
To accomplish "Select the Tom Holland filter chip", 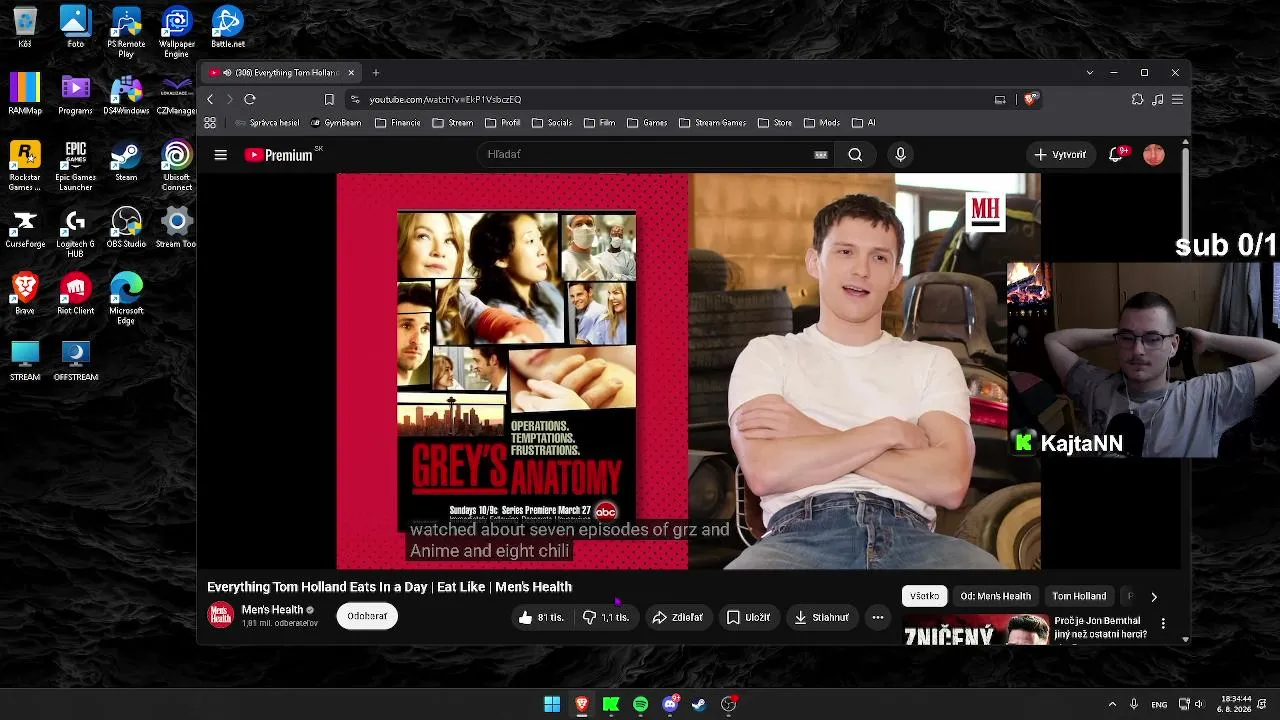I will tap(1079, 596).
